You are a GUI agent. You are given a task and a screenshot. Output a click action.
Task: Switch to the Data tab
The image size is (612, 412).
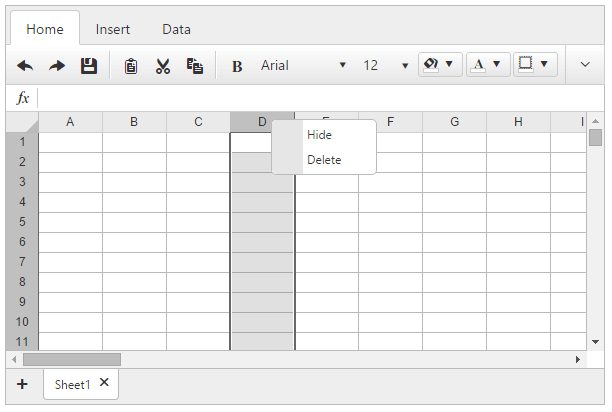point(176,29)
